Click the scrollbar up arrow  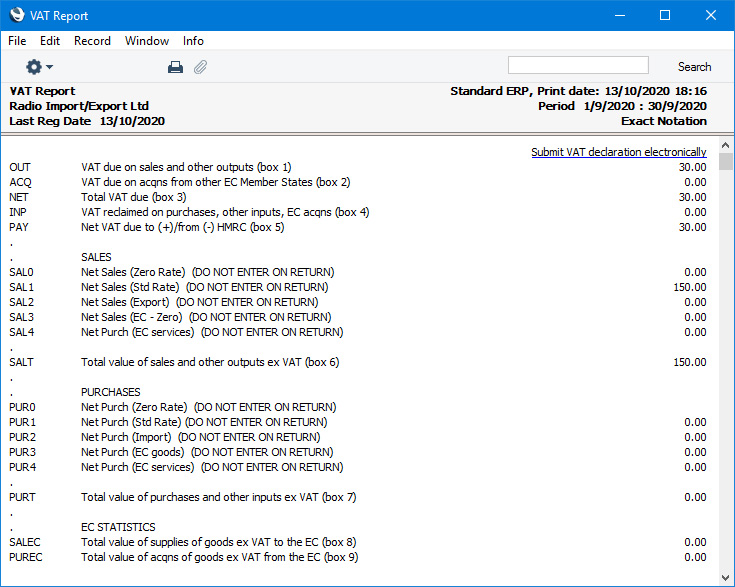pyautogui.click(x=726, y=145)
